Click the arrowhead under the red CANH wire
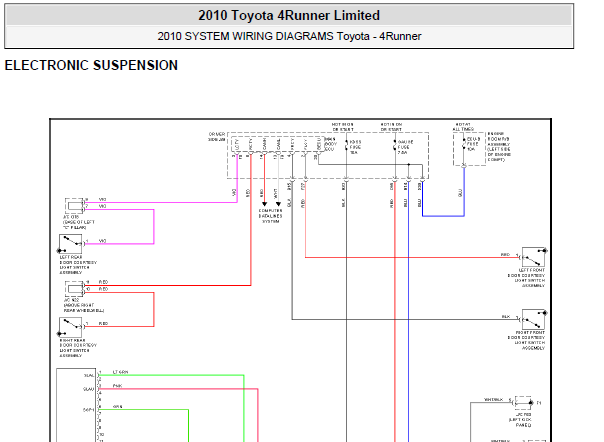This screenshot has width=604, height=442. [264, 204]
